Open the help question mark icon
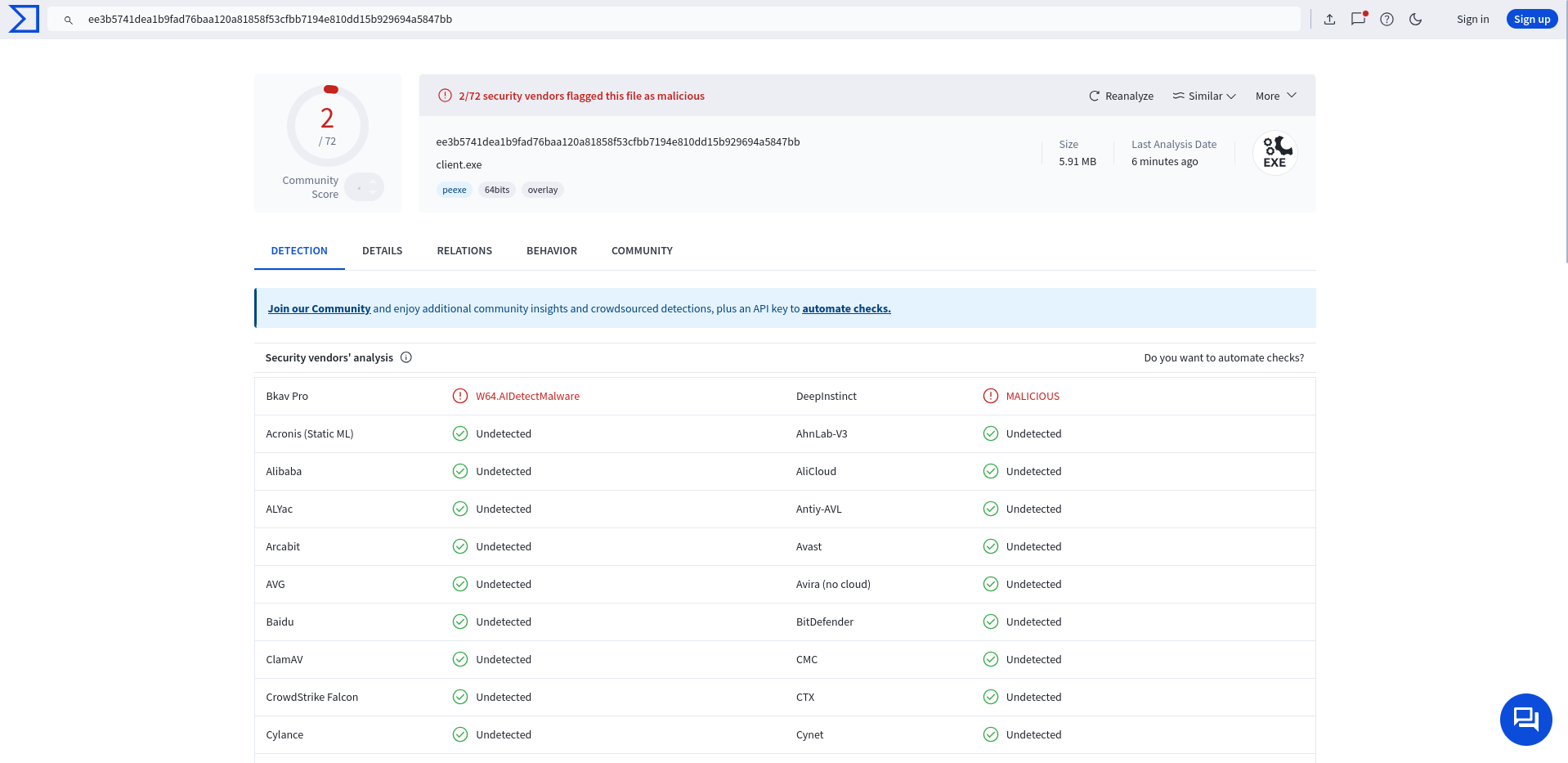Viewport: 1568px width, 763px height. click(x=1387, y=19)
